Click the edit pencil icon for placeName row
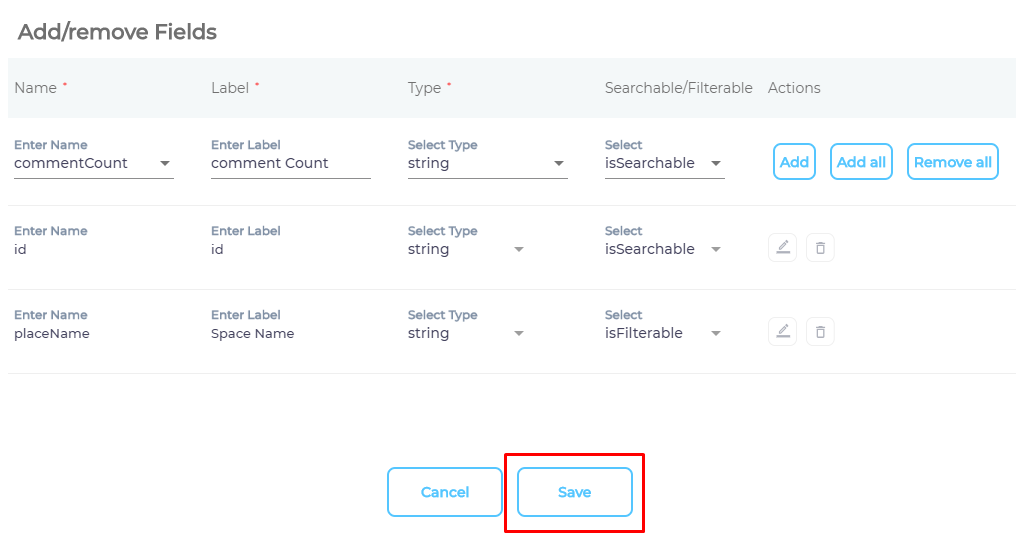Screen dimensions: 1027x544 pyautogui.click(x=783, y=332)
